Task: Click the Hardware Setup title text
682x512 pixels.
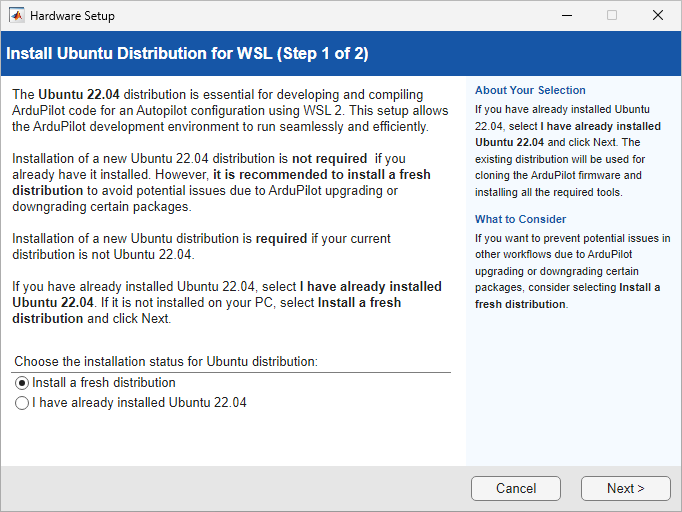Action: 72,16
